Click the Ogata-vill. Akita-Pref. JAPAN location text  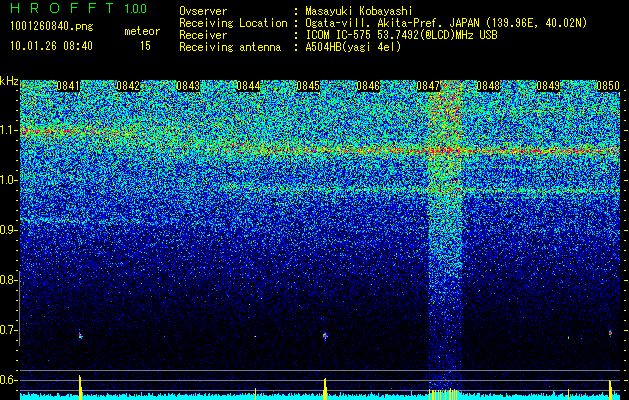(x=446, y=23)
